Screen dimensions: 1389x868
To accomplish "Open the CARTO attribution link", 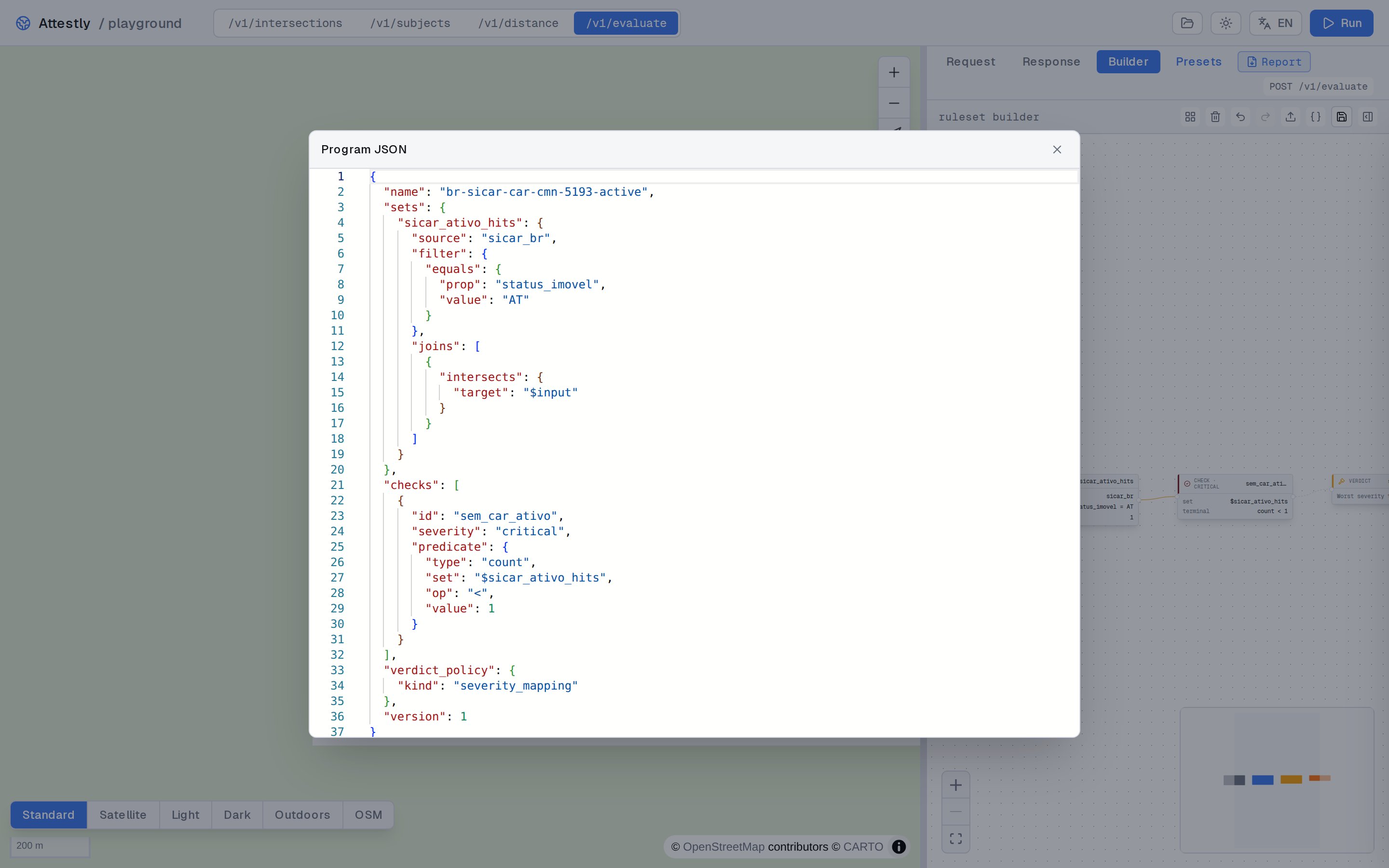I will tap(863, 847).
